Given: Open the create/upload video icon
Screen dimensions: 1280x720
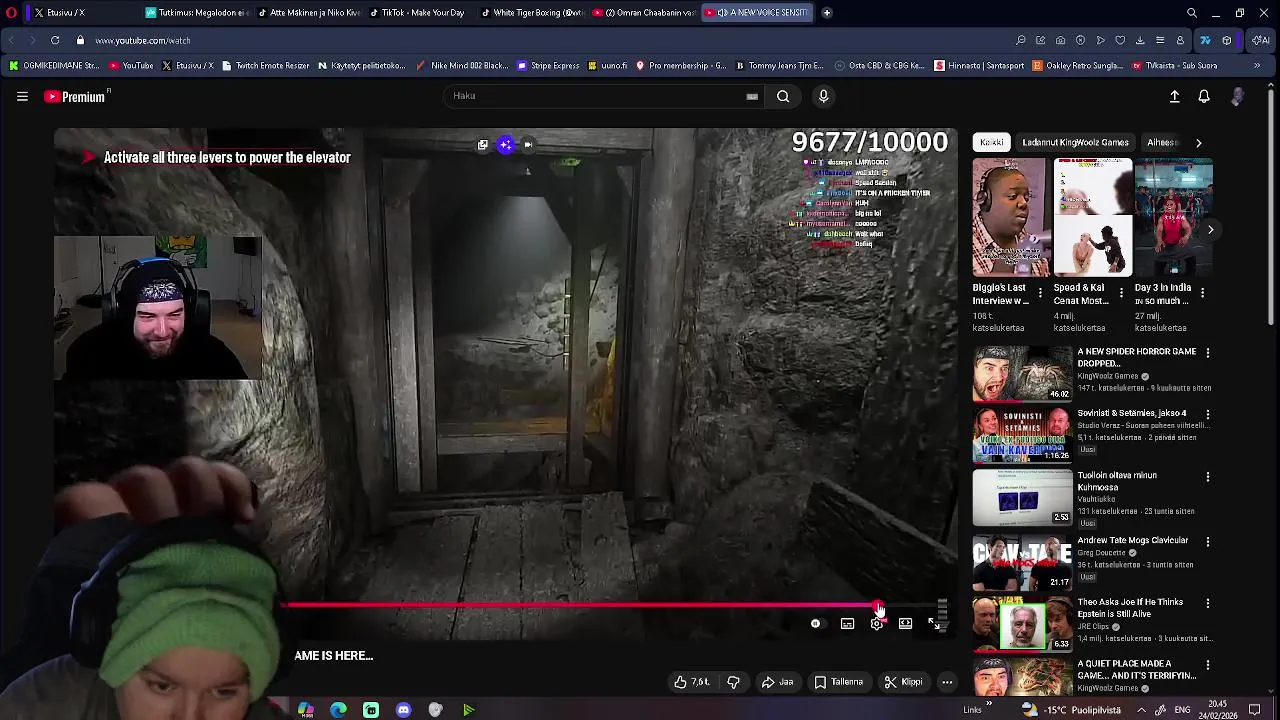Looking at the screenshot, I should pos(1174,96).
